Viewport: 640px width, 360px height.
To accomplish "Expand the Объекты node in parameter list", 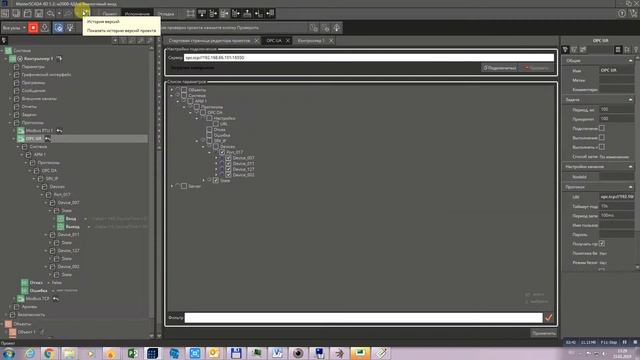I will pyautogui.click(x=172, y=90).
